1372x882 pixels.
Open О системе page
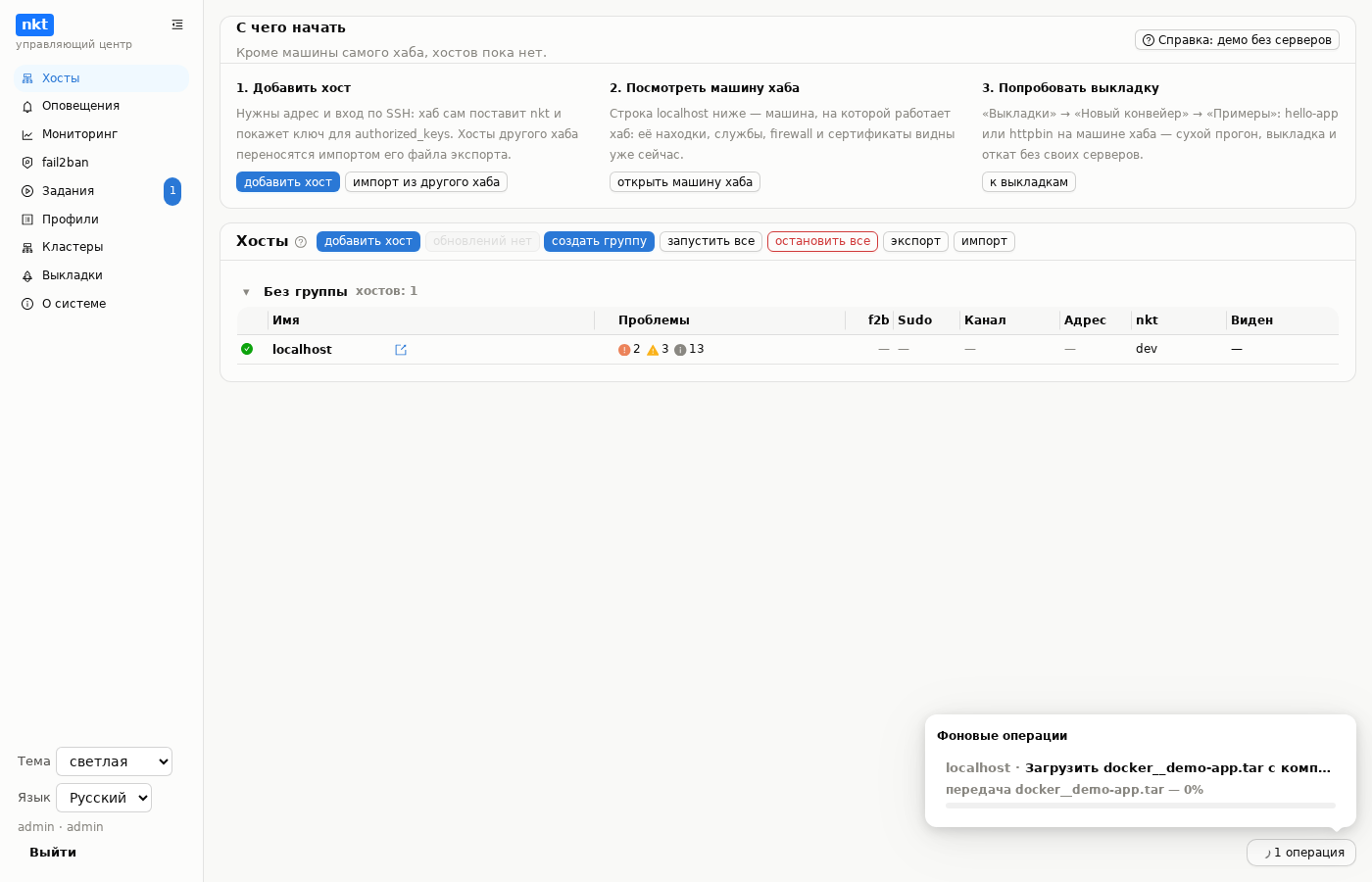coord(101,304)
